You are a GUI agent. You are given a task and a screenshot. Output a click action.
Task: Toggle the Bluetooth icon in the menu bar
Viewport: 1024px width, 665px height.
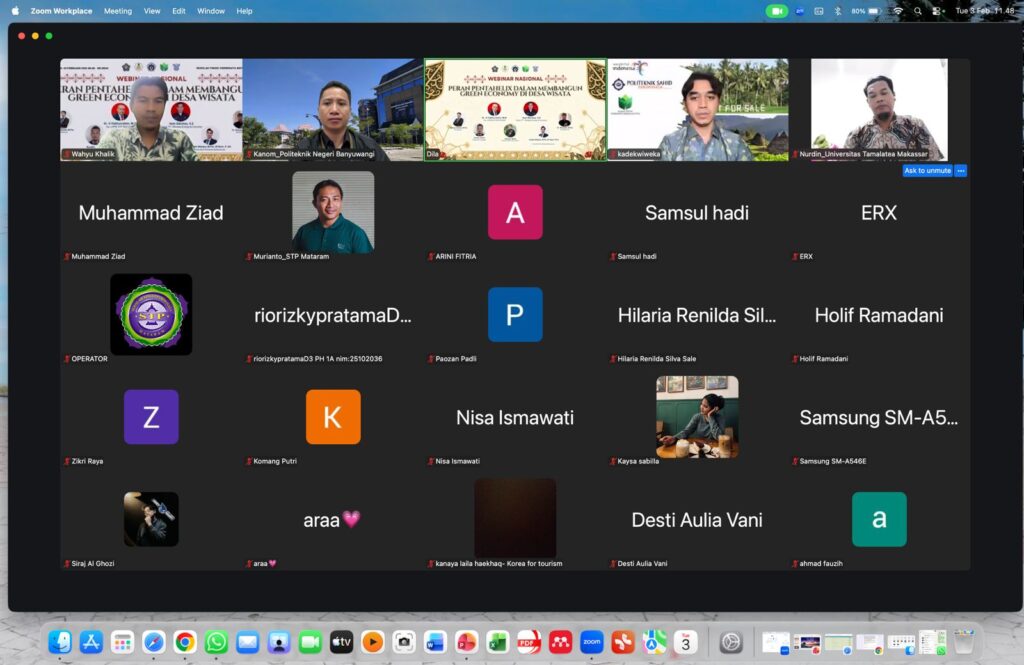(837, 11)
